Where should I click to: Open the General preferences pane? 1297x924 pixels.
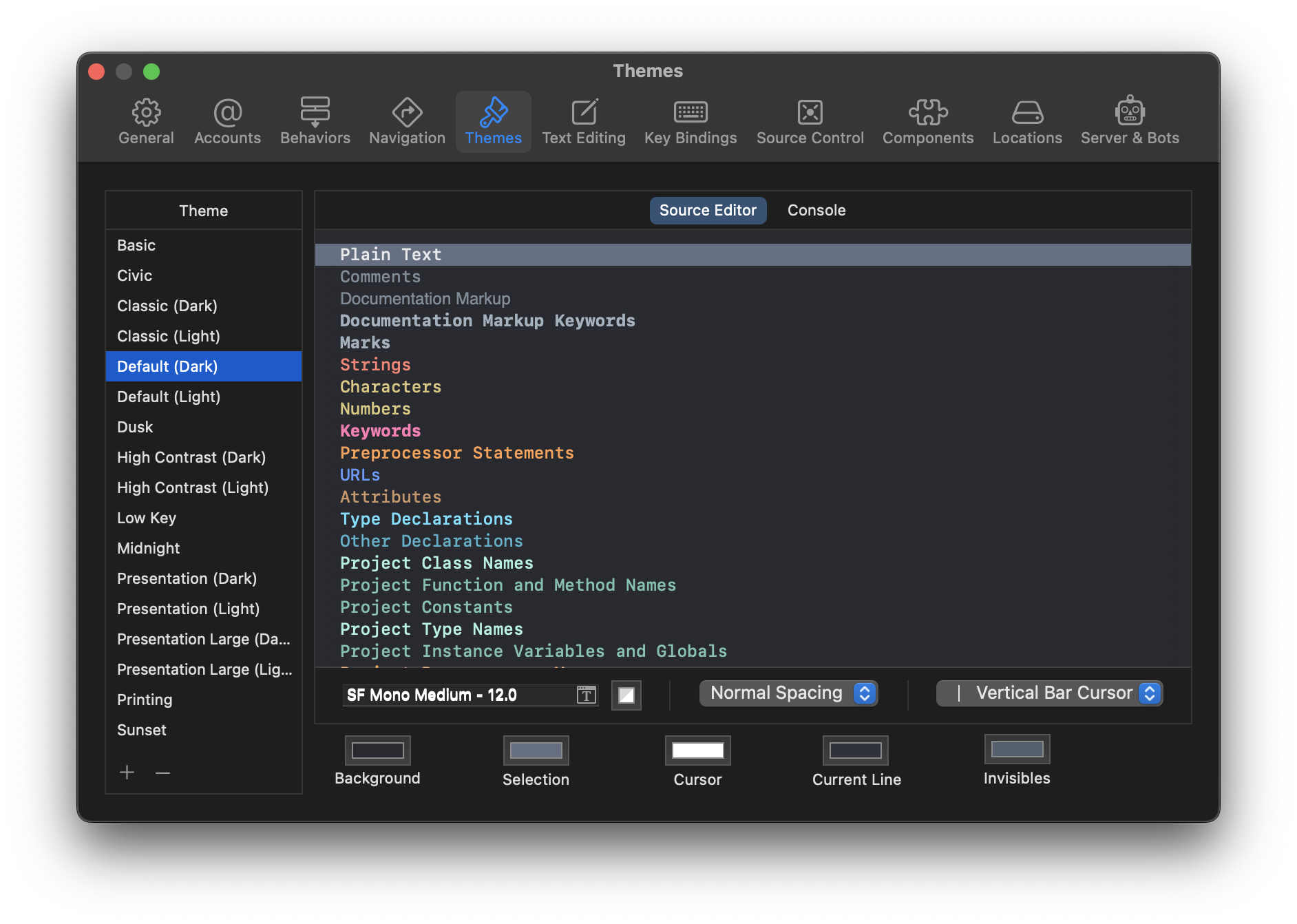pyautogui.click(x=146, y=121)
